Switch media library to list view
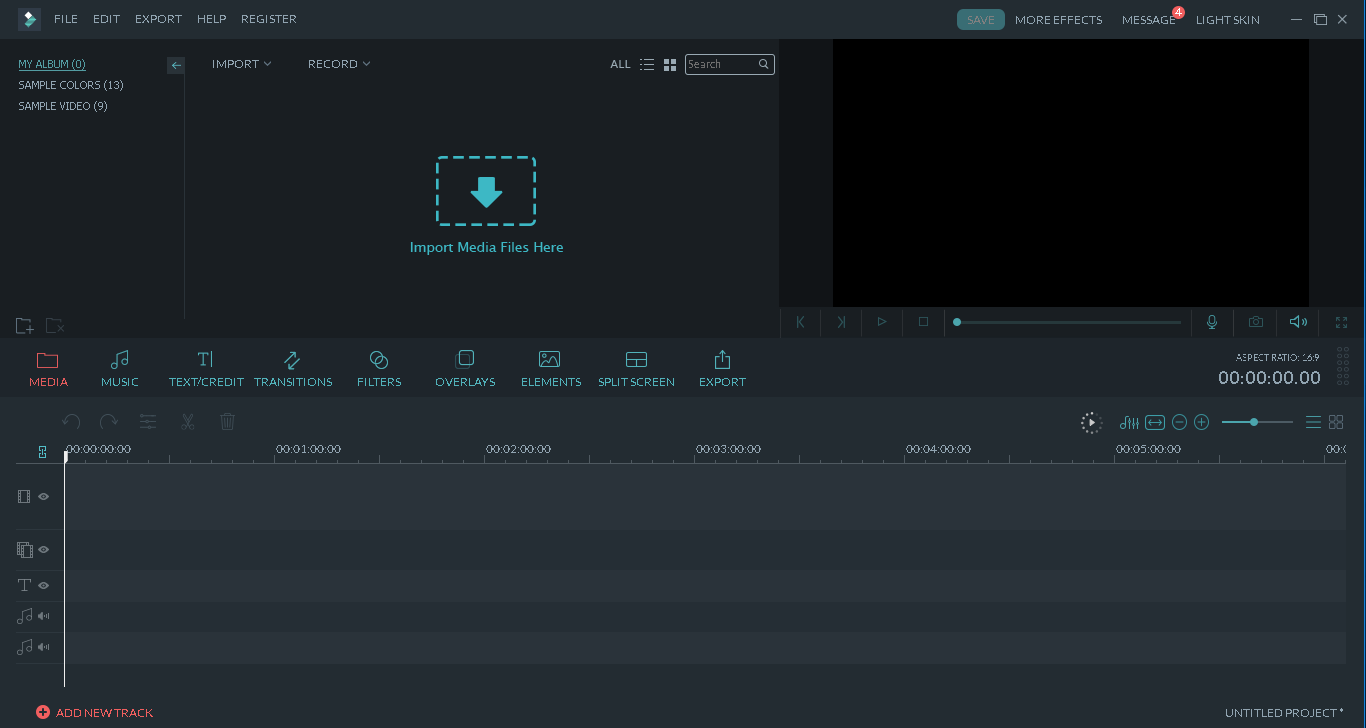 647,64
